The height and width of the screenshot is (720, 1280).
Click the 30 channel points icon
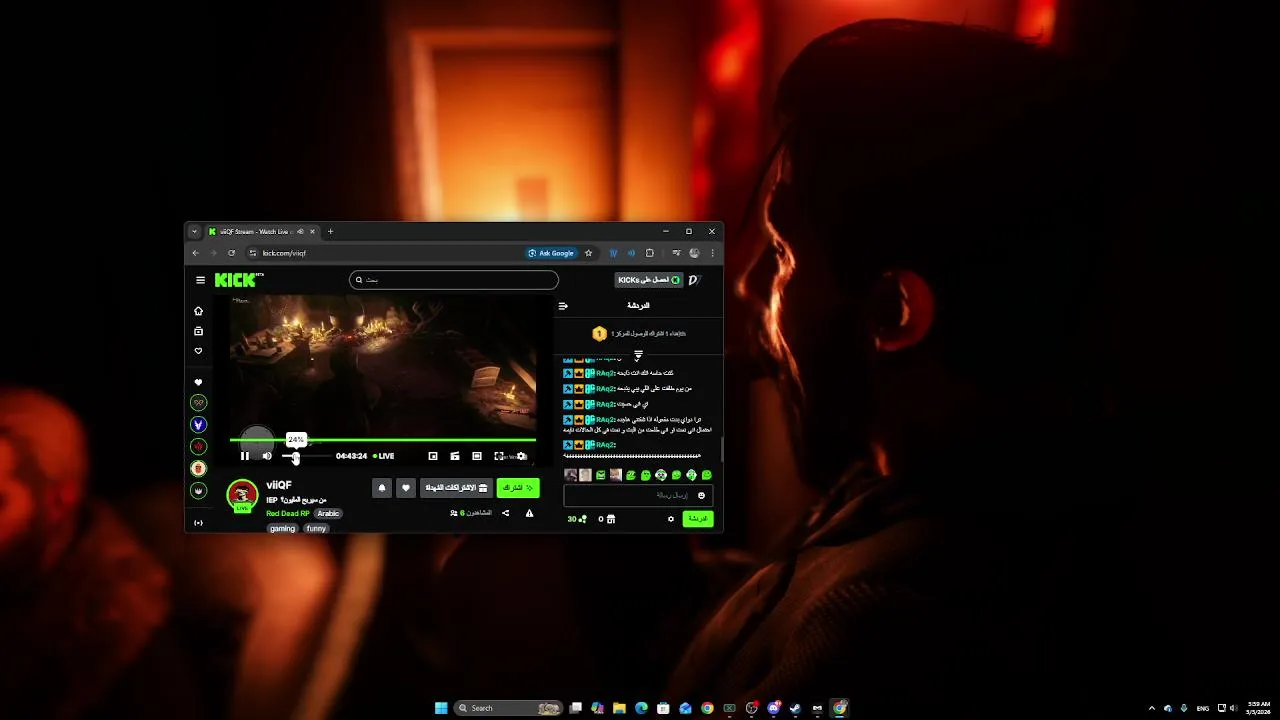click(x=577, y=519)
